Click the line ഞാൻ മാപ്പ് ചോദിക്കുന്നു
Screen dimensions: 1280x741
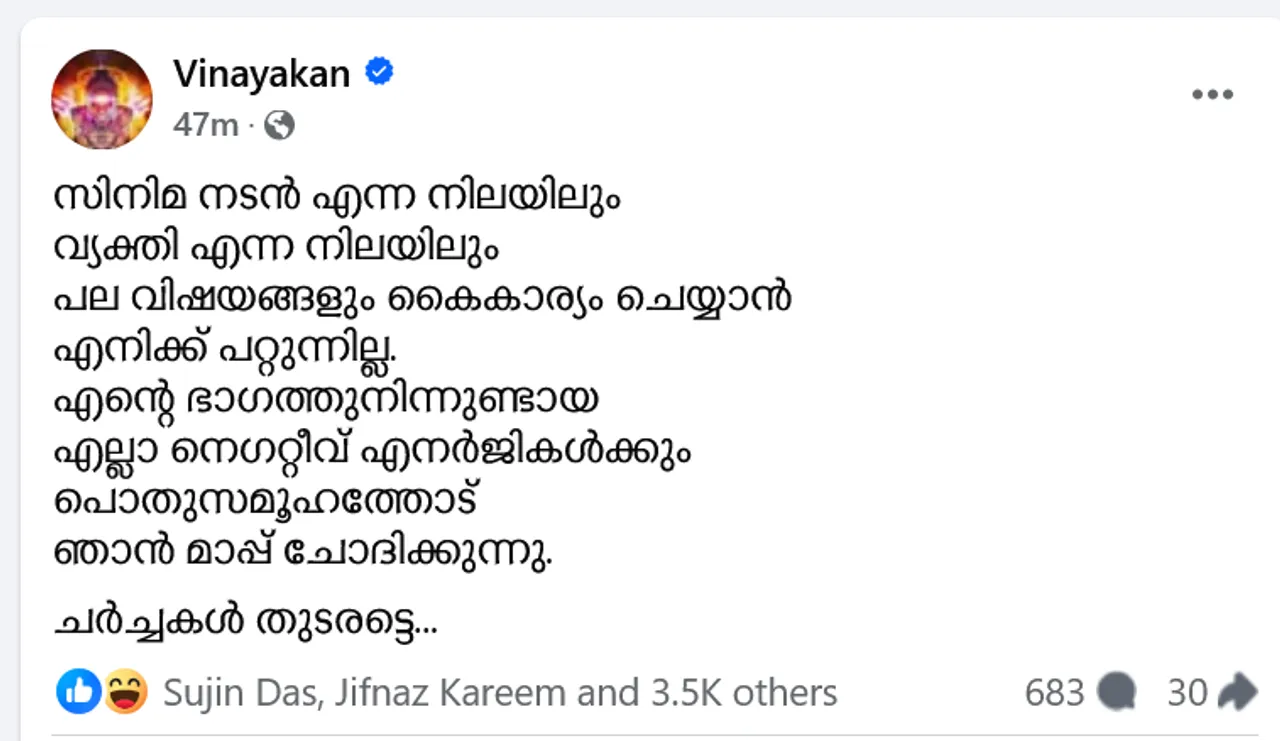(x=303, y=553)
